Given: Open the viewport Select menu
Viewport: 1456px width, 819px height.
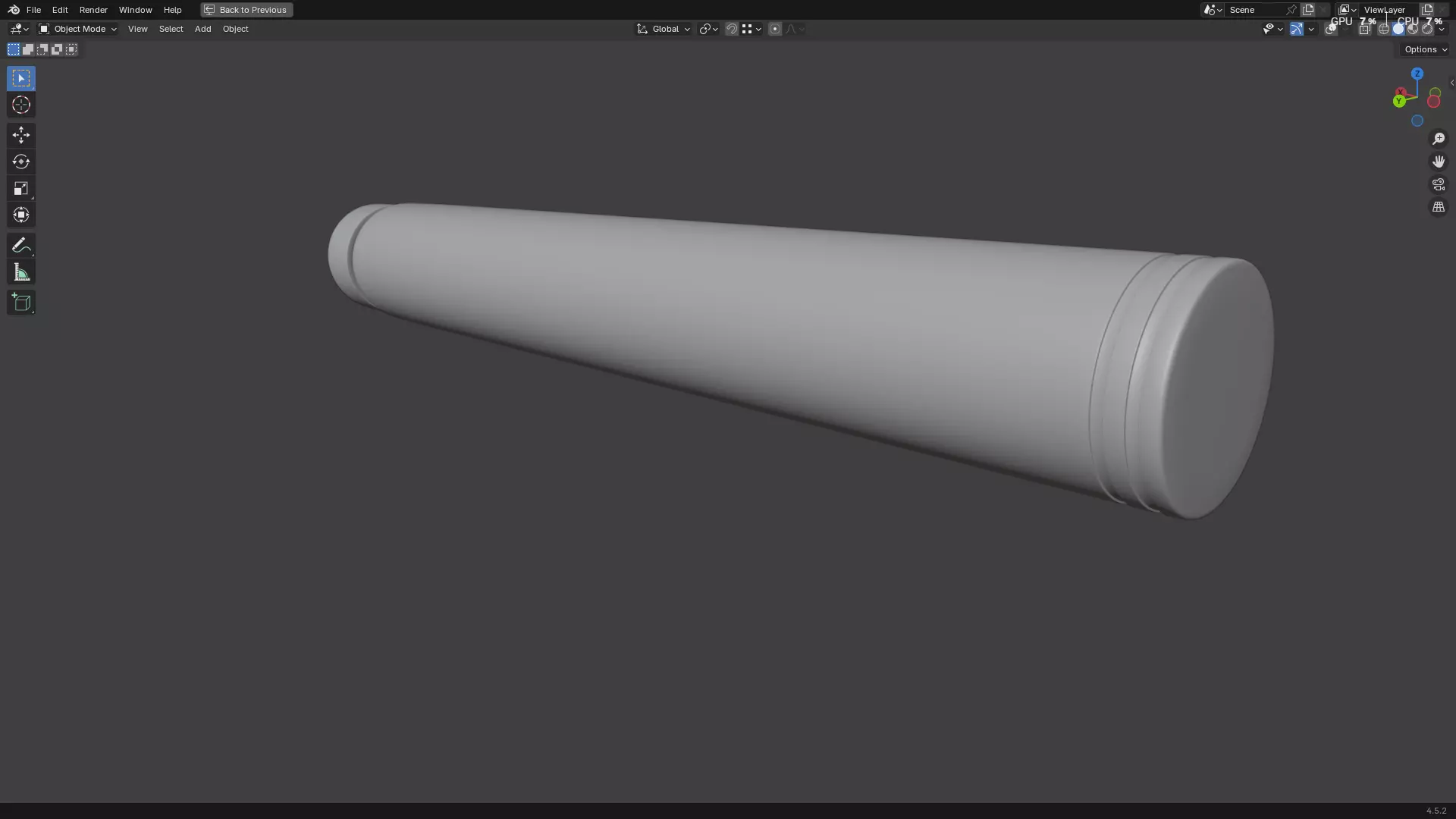Looking at the screenshot, I should 171,29.
